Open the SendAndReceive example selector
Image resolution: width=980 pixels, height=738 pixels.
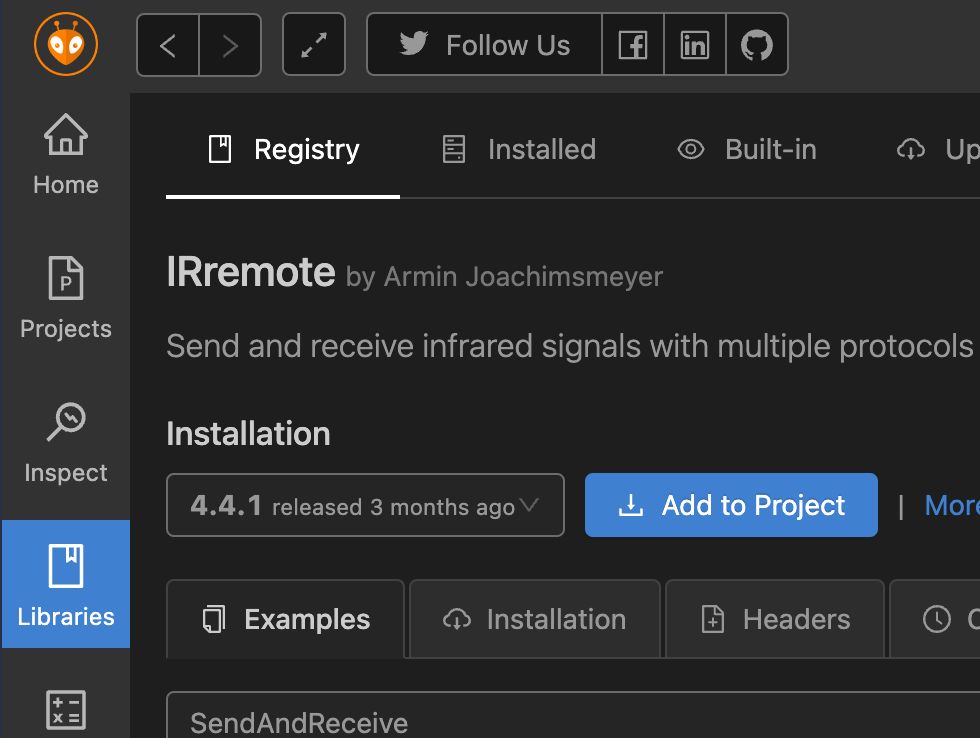[573, 716]
